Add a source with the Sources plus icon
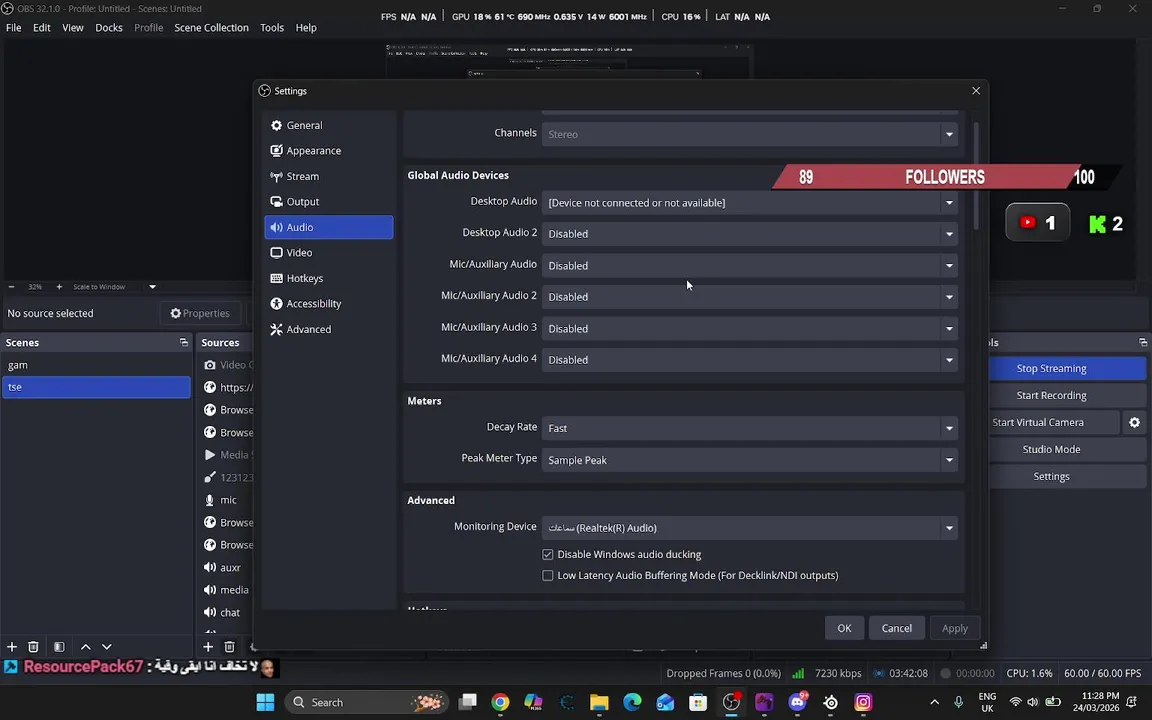Screen dimensions: 1152x720 click(208, 647)
